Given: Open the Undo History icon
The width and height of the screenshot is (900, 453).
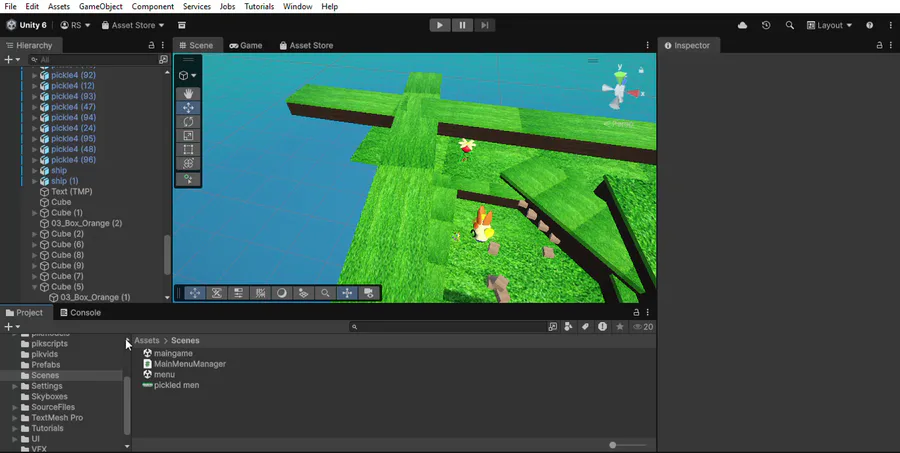Looking at the screenshot, I should point(766,25).
